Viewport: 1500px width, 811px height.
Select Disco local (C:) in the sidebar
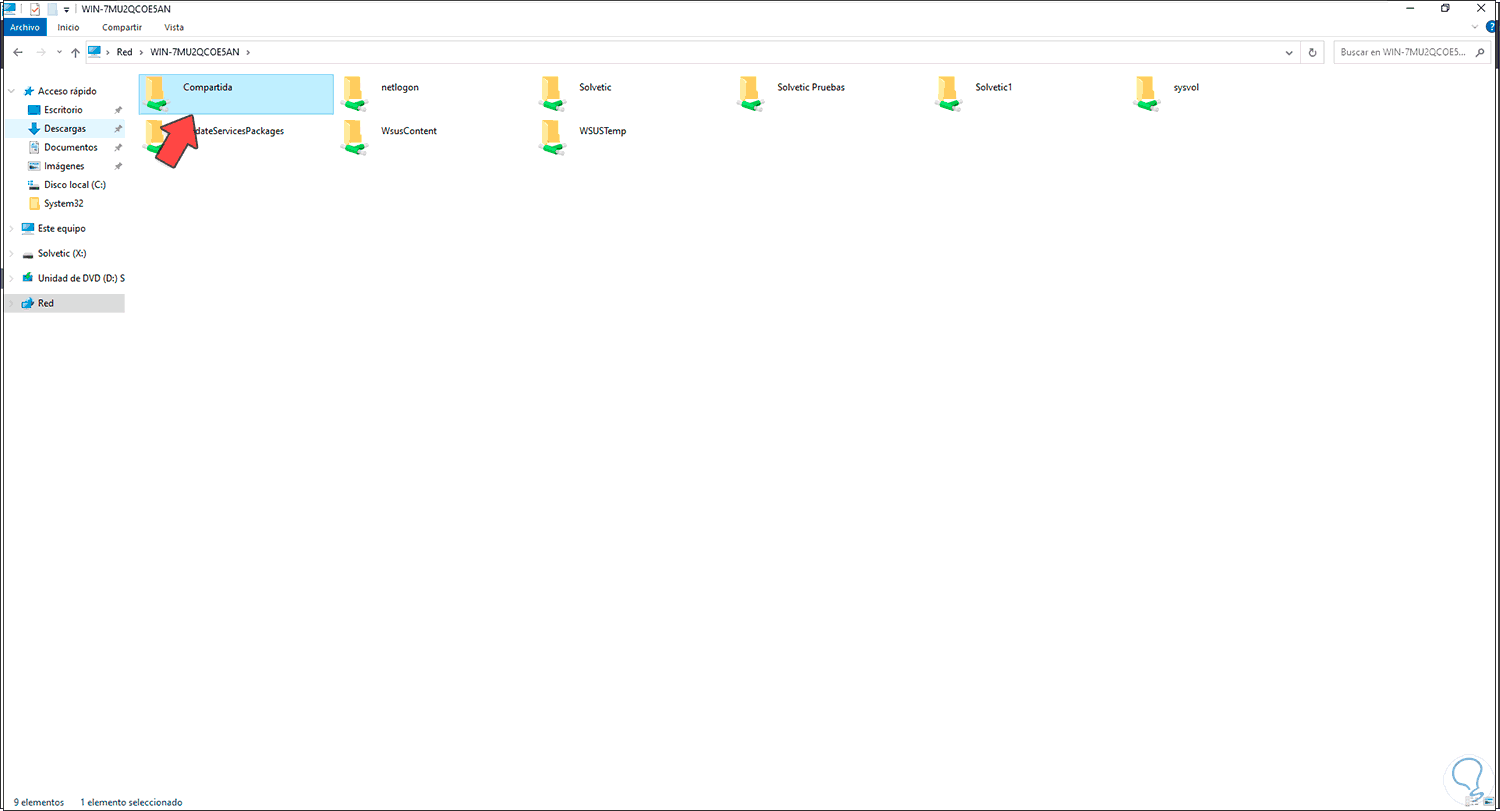[x=75, y=184]
